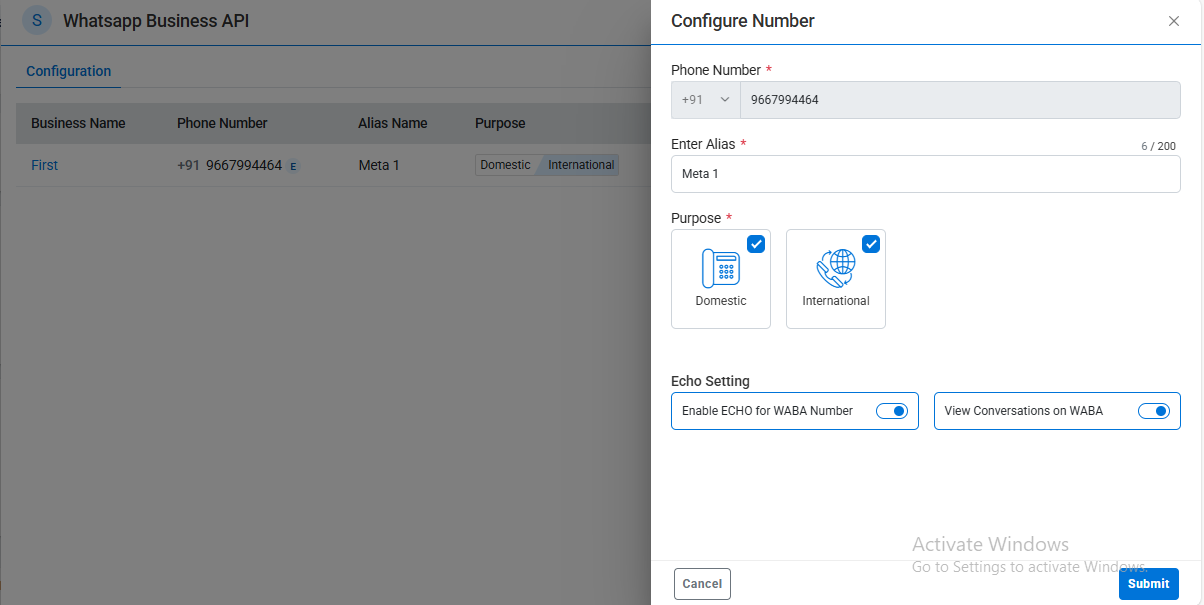
Task: Uncheck the Domestic purpose checkbox
Action: 756,244
